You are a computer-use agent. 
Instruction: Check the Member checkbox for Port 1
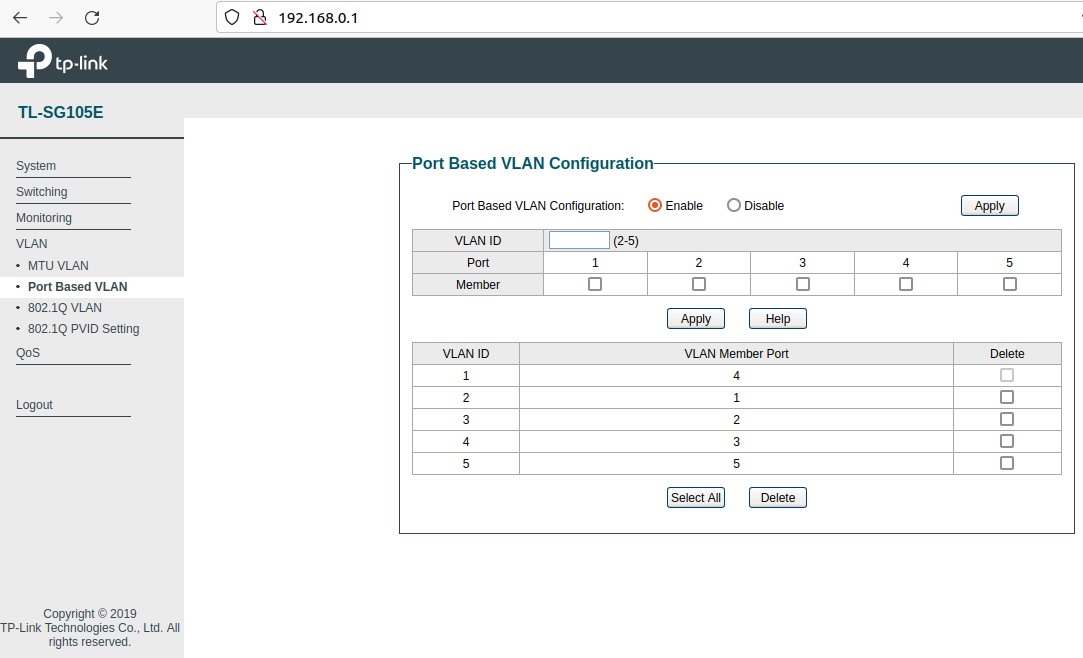click(x=595, y=284)
